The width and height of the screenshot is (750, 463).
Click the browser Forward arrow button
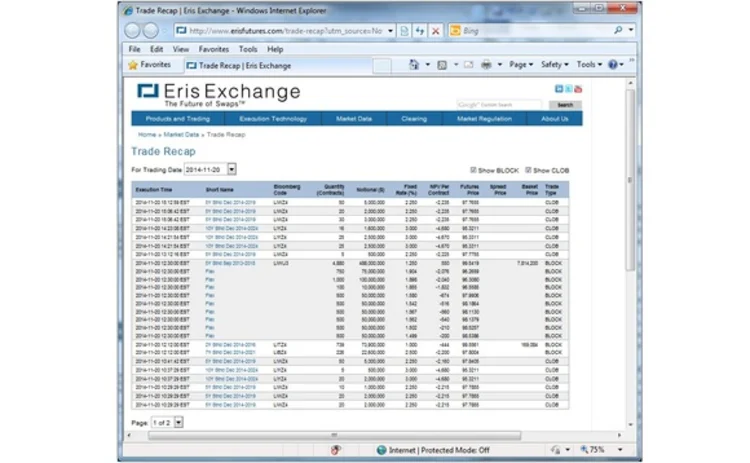[151, 31]
